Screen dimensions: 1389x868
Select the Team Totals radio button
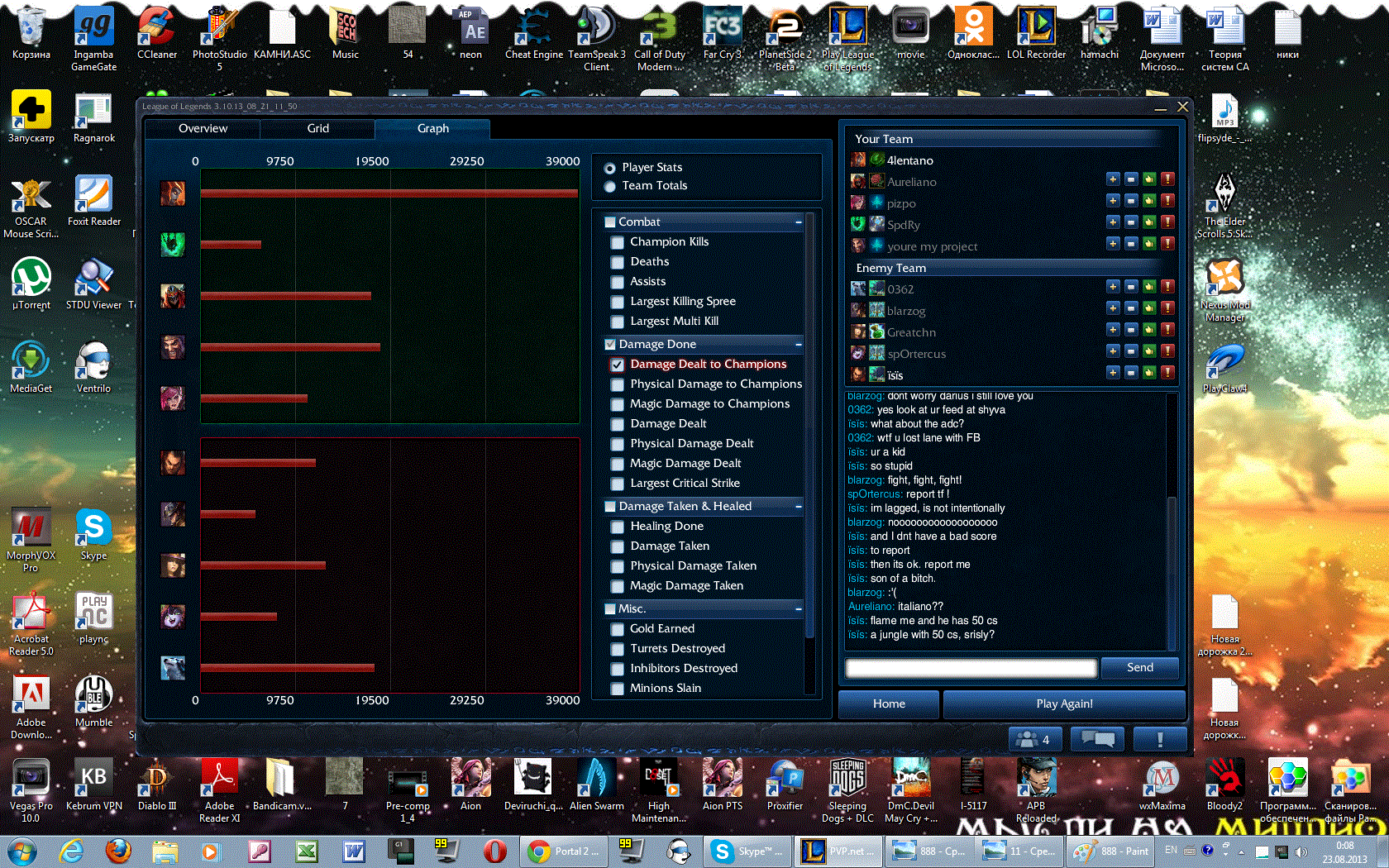point(610,187)
